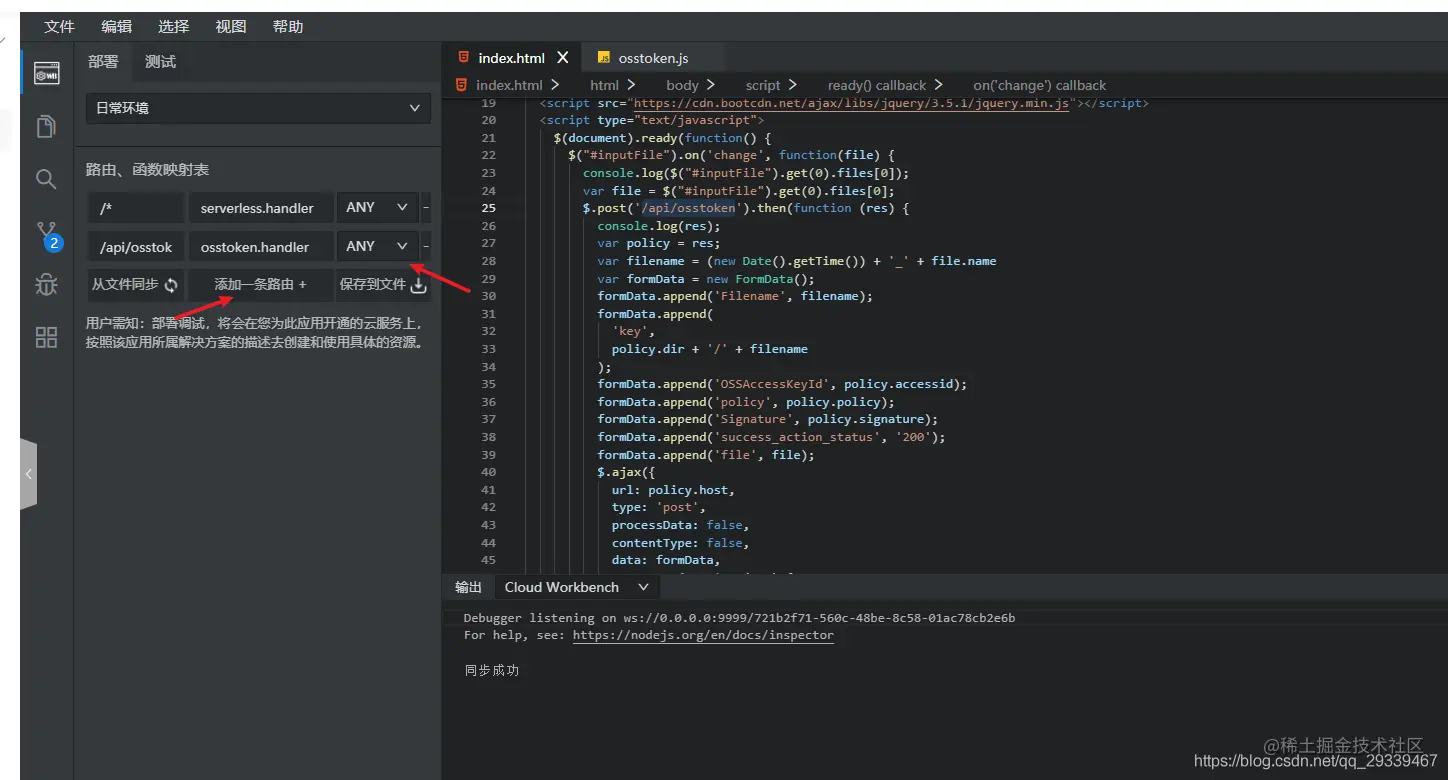The width and height of the screenshot is (1448, 780).
Task: Open ANY method dropdown for /api/osstok route
Action: [x=377, y=246]
